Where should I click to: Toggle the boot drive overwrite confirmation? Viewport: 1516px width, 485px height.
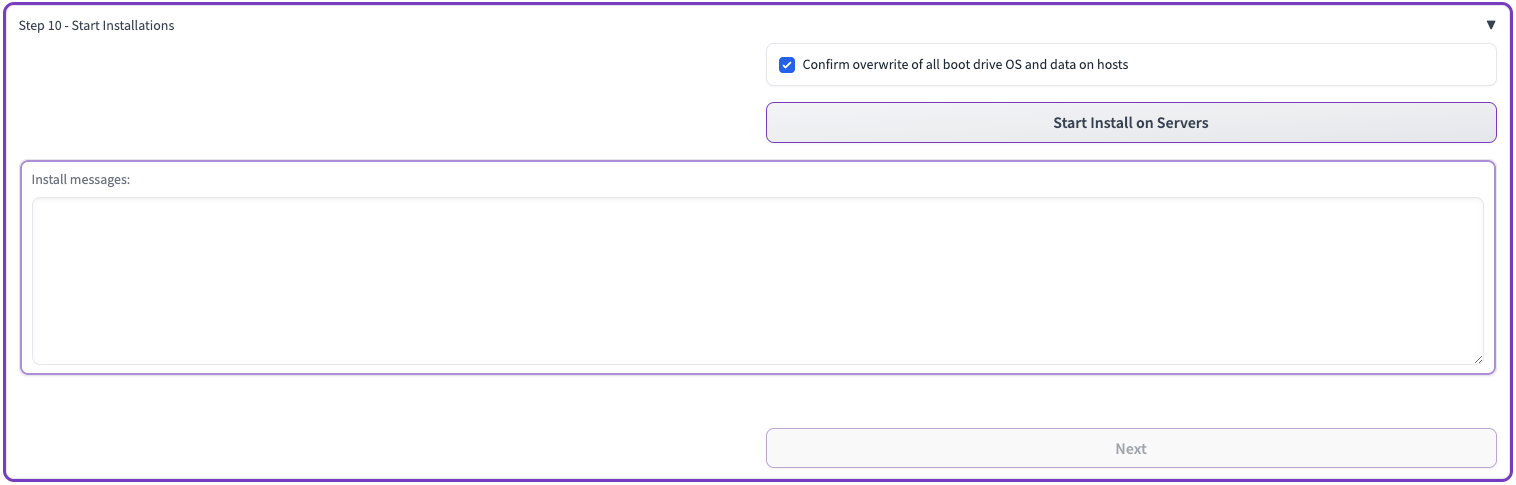(787, 65)
